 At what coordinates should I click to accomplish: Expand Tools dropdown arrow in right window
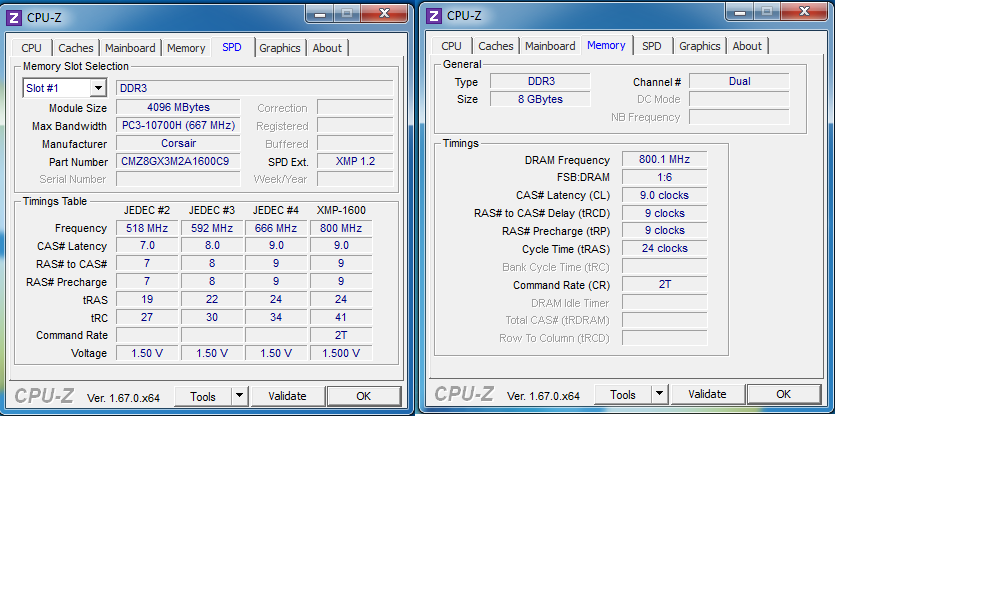click(659, 394)
